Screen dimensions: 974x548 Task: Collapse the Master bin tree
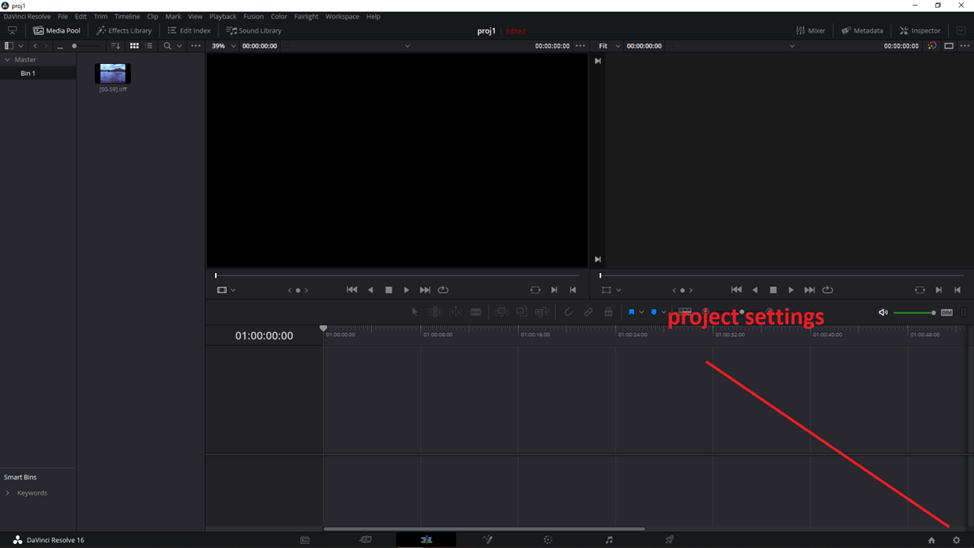click(7, 60)
